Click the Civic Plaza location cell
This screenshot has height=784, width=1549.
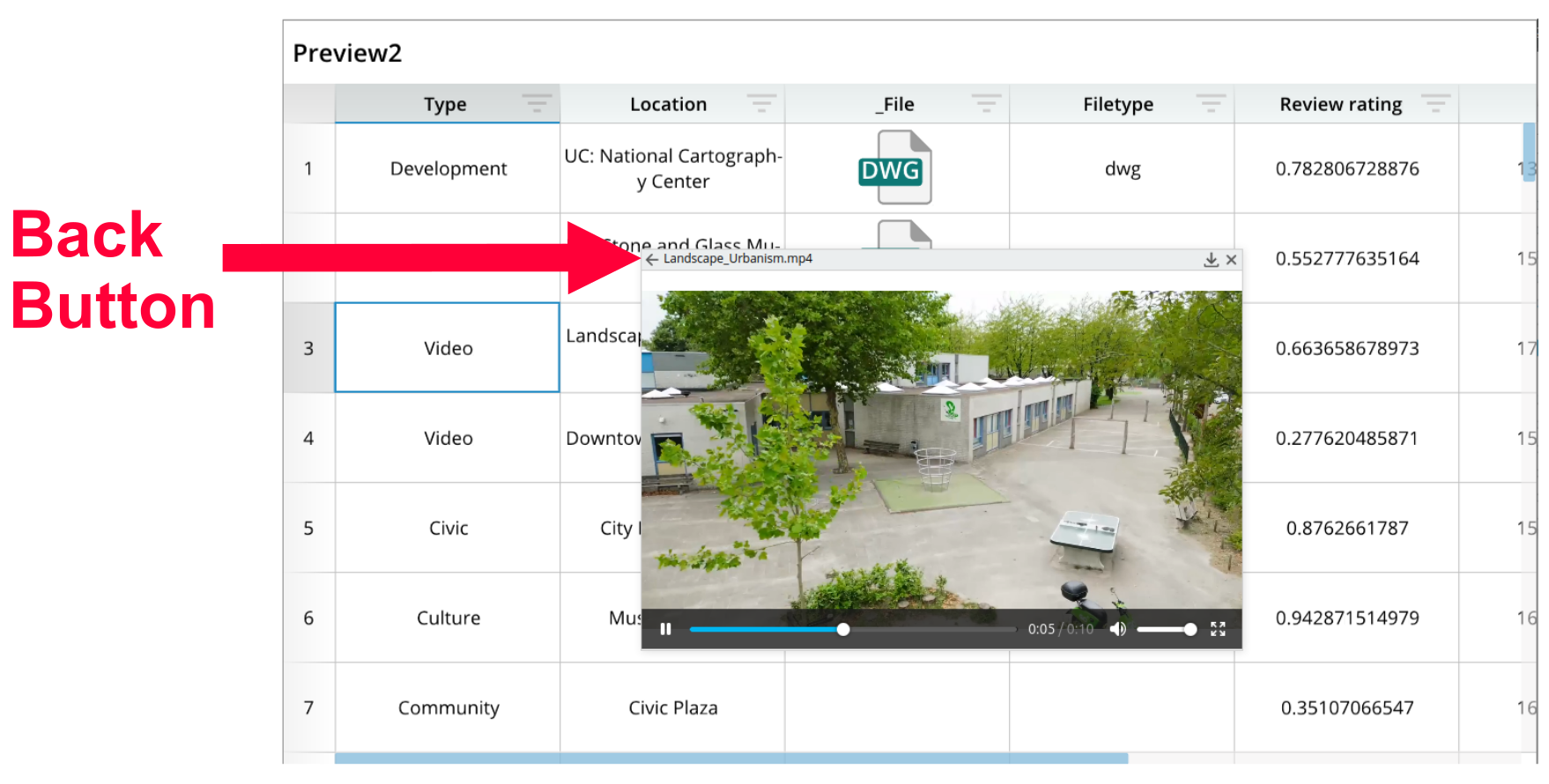(672, 707)
